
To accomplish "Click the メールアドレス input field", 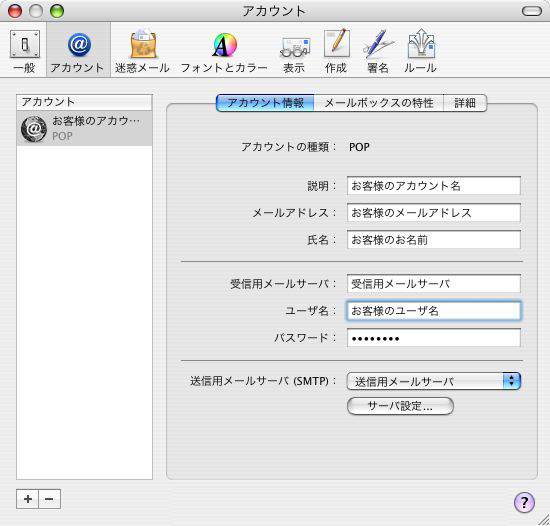I will click(434, 213).
